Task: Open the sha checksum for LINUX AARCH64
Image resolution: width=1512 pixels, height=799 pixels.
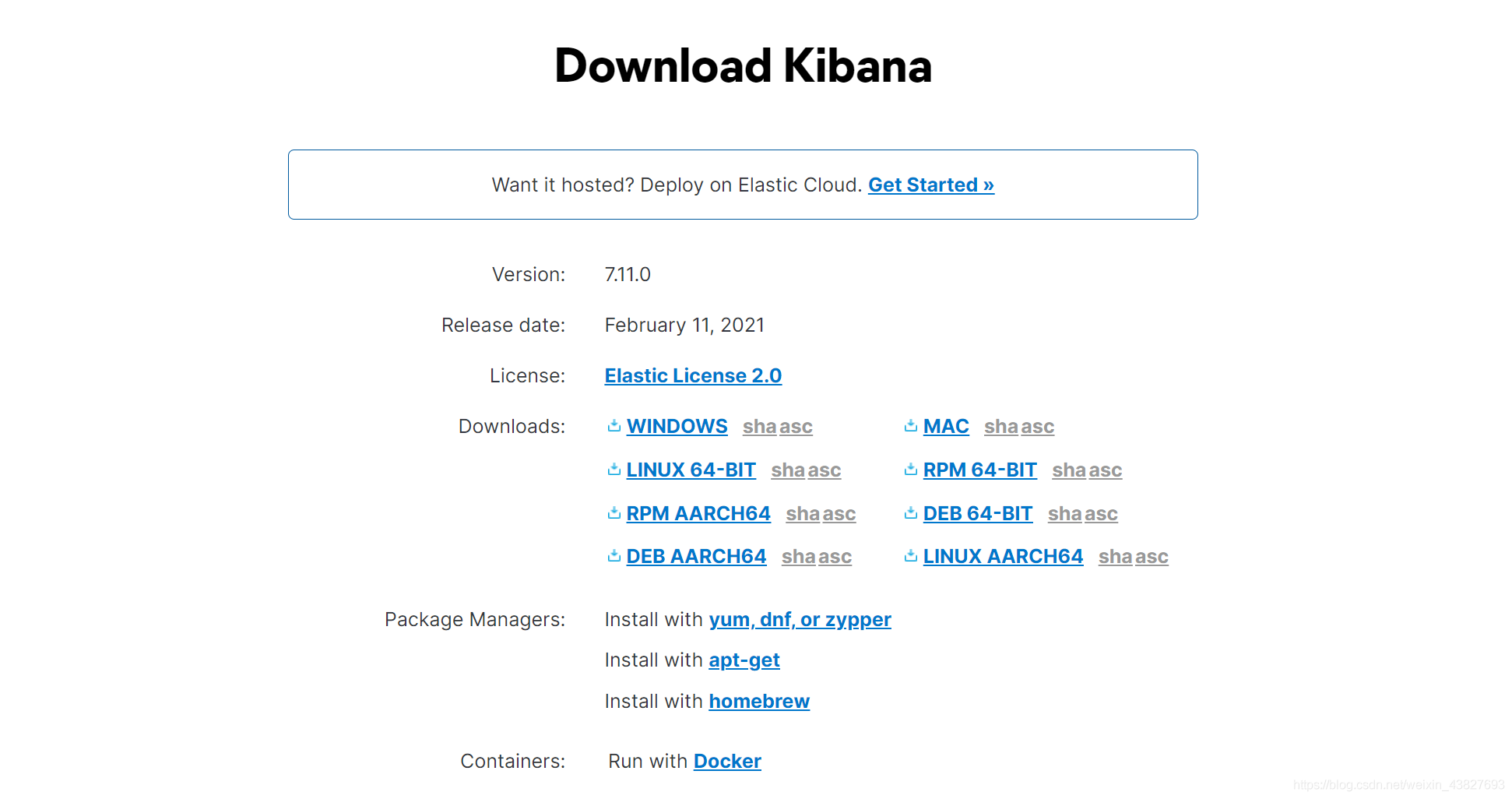Action: tap(1115, 557)
